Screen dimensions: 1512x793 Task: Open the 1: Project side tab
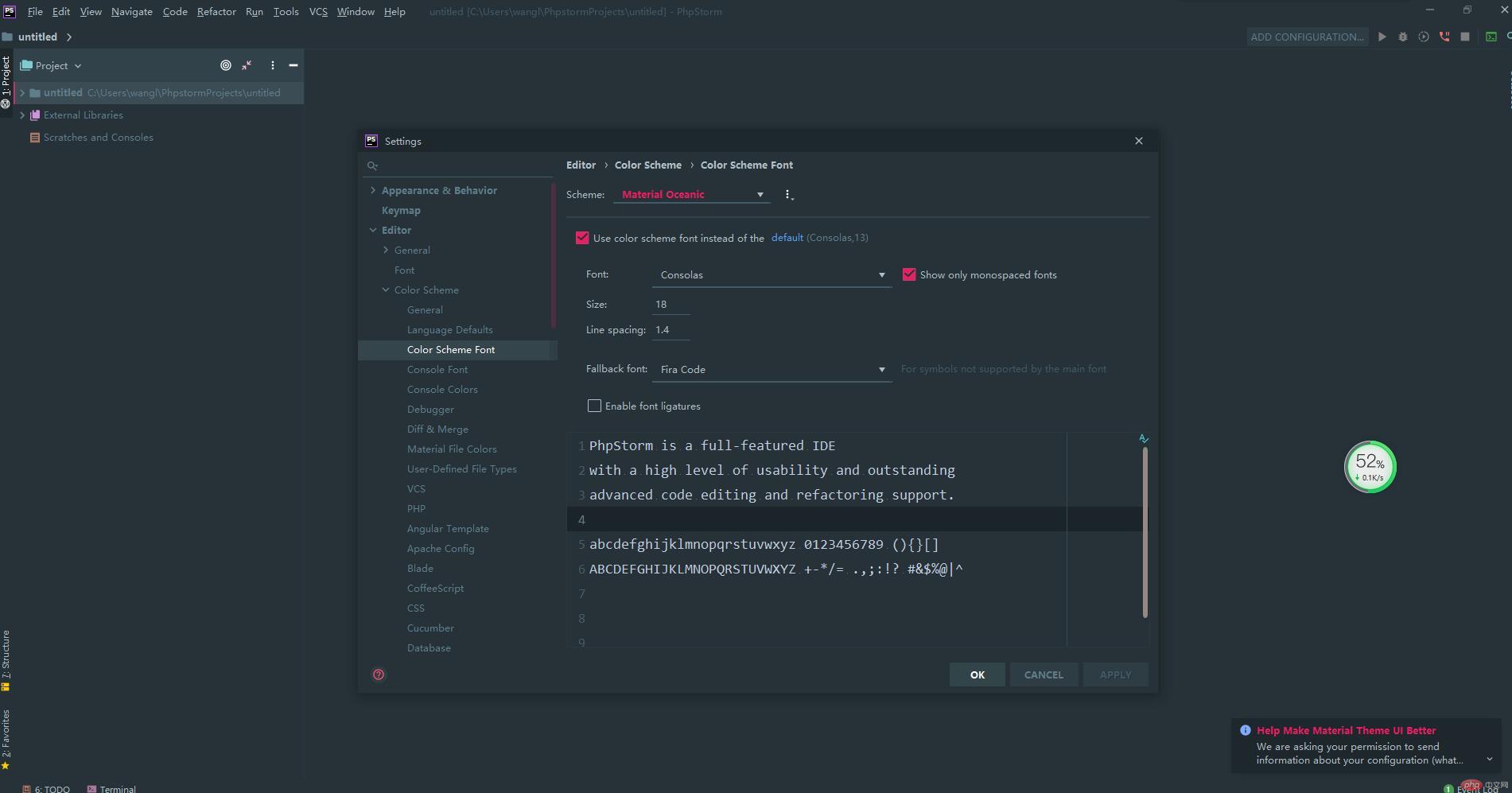click(6, 81)
